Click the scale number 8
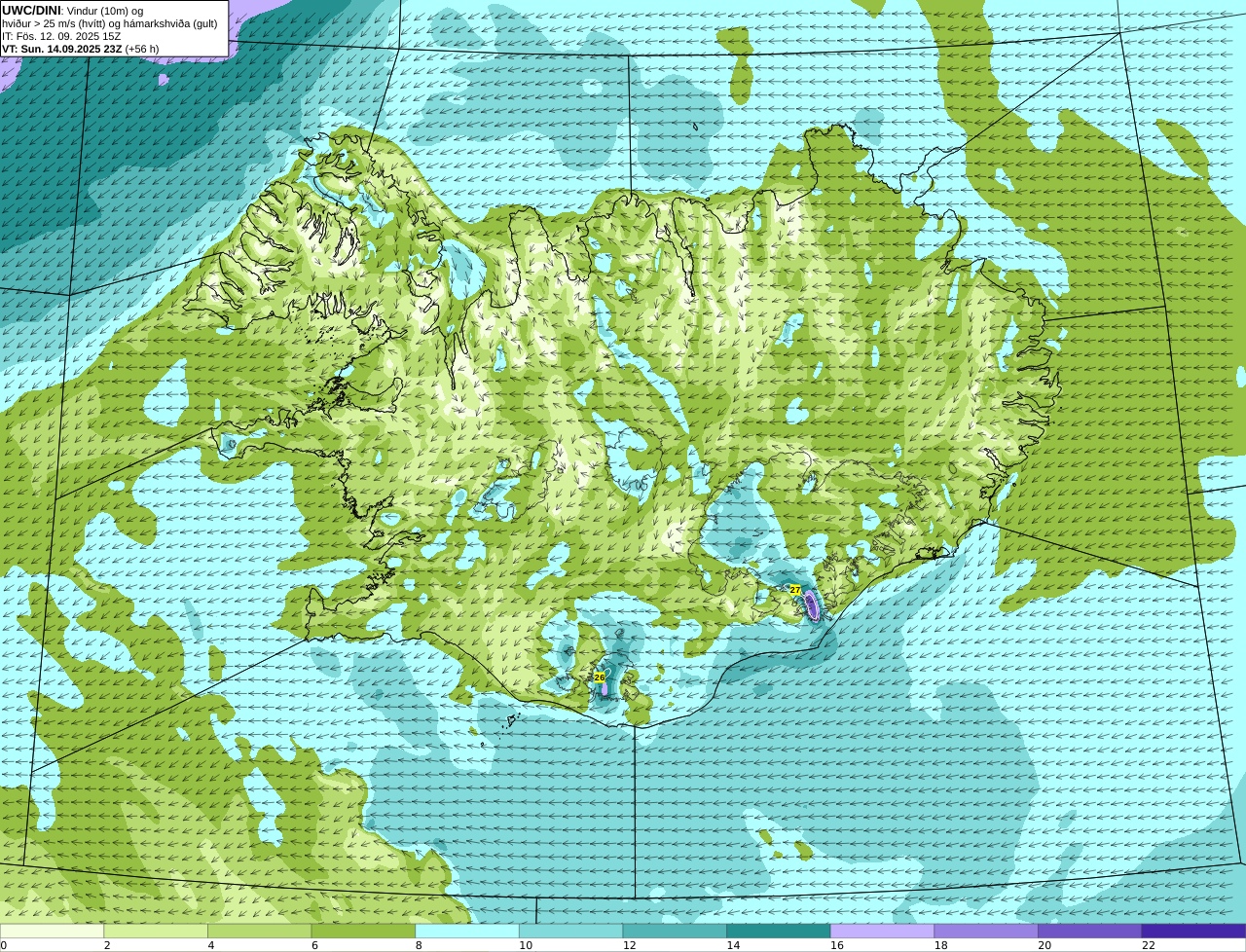The height and width of the screenshot is (952, 1246). click(x=419, y=945)
